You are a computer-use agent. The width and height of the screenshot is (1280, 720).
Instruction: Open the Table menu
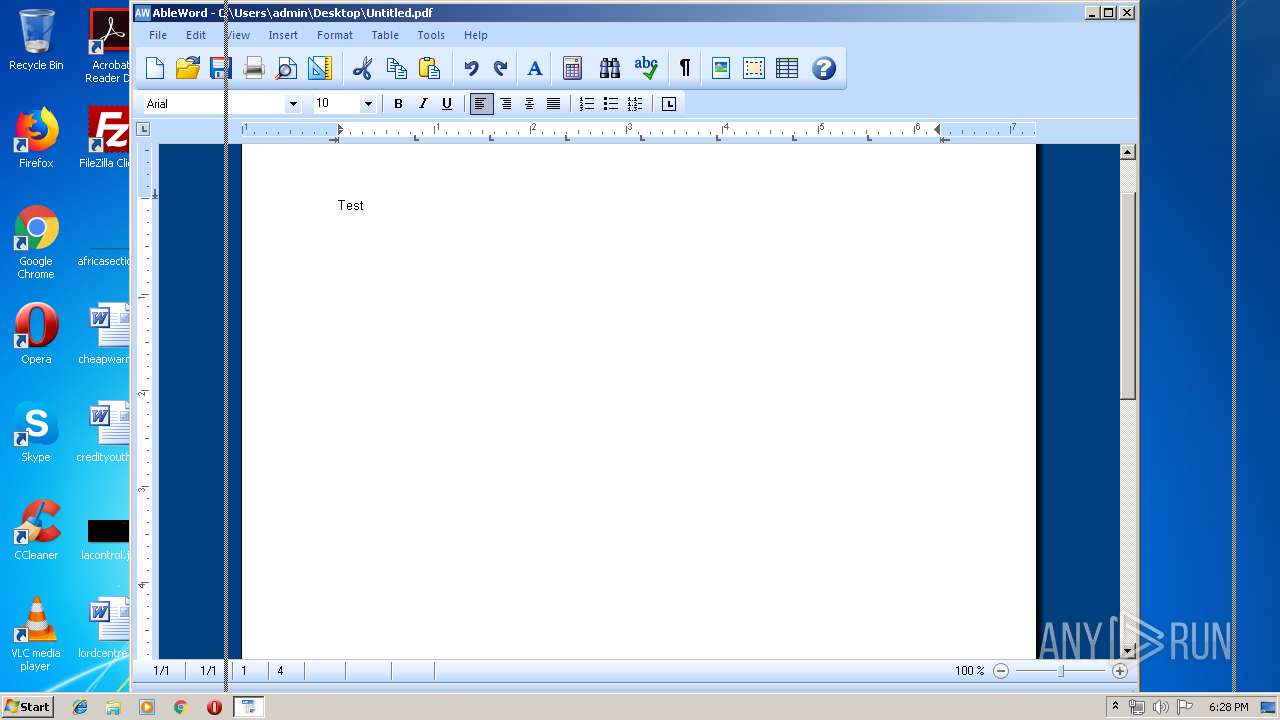(x=385, y=35)
